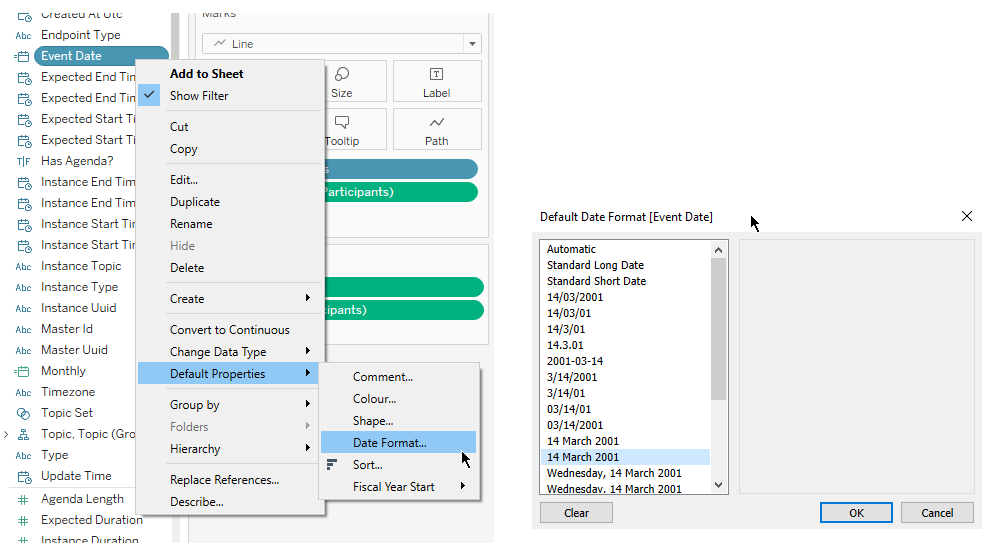This screenshot has height=552, width=998.
Task: Click the Path mark card icon
Action: 436,122
